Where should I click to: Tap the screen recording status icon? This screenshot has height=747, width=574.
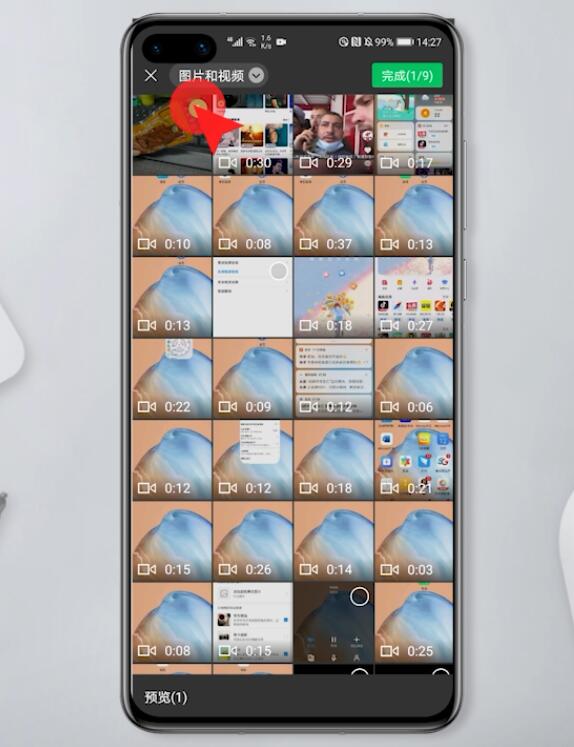pos(281,42)
